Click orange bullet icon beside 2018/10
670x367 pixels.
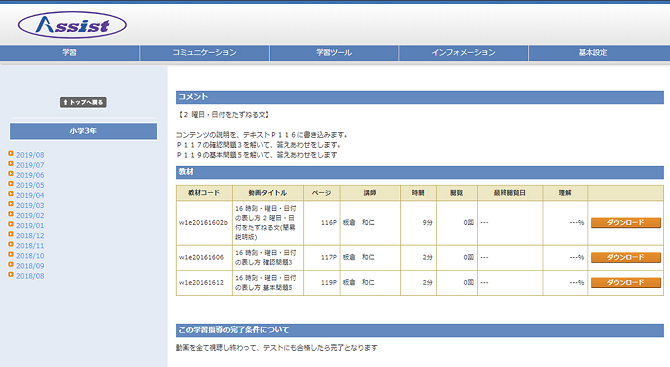point(11,254)
